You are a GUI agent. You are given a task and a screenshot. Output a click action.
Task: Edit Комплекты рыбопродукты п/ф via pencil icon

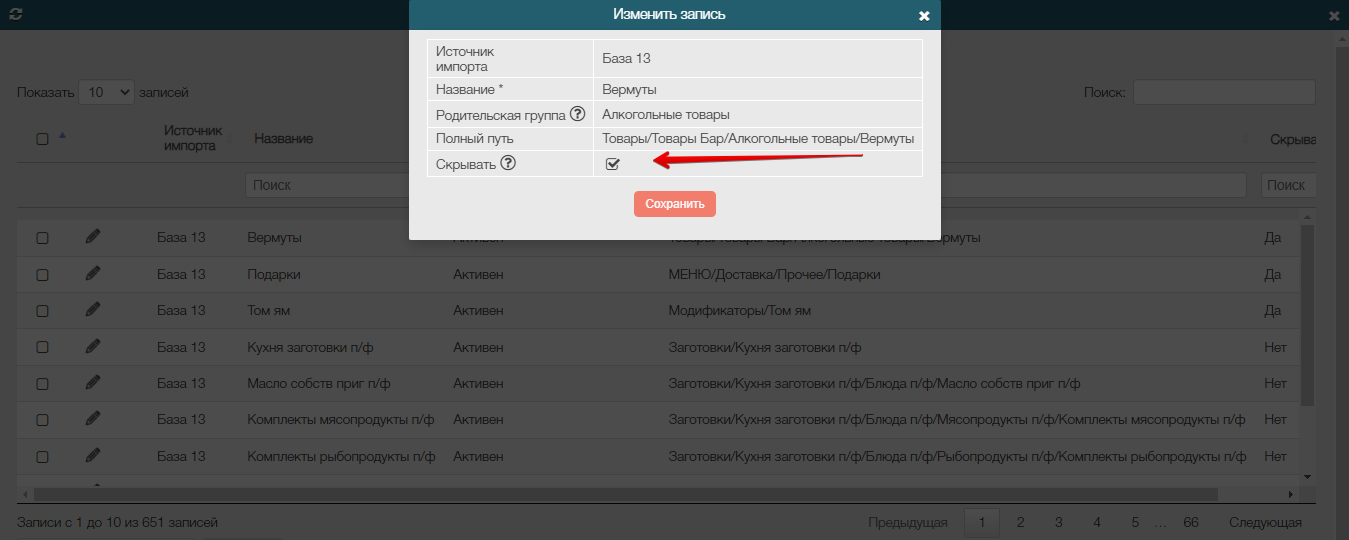(93, 456)
